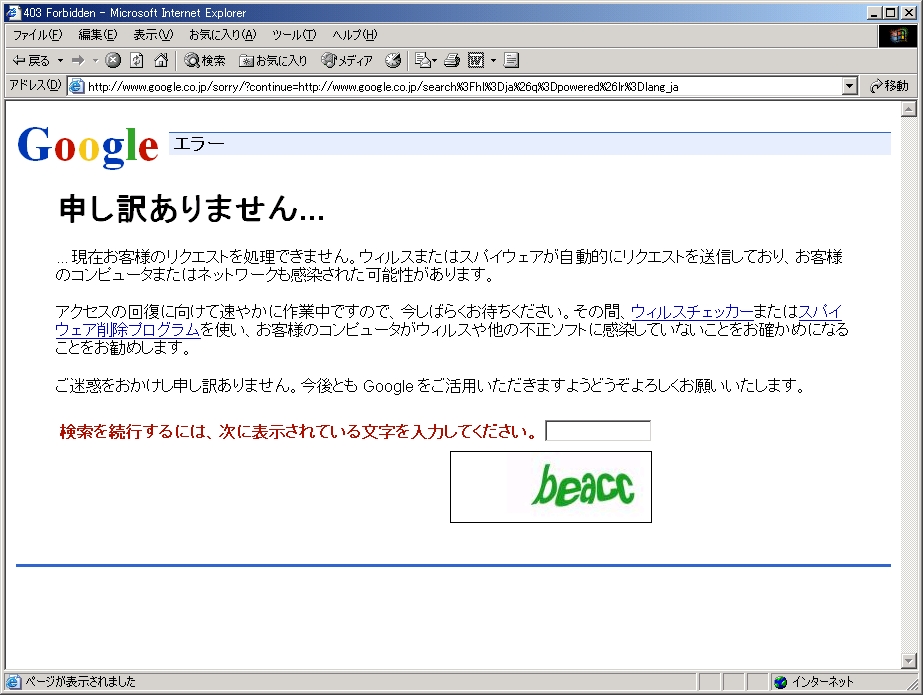Screen dimensions: 923x695
Task: Click the アドレス(D) label
Action: 35,85
